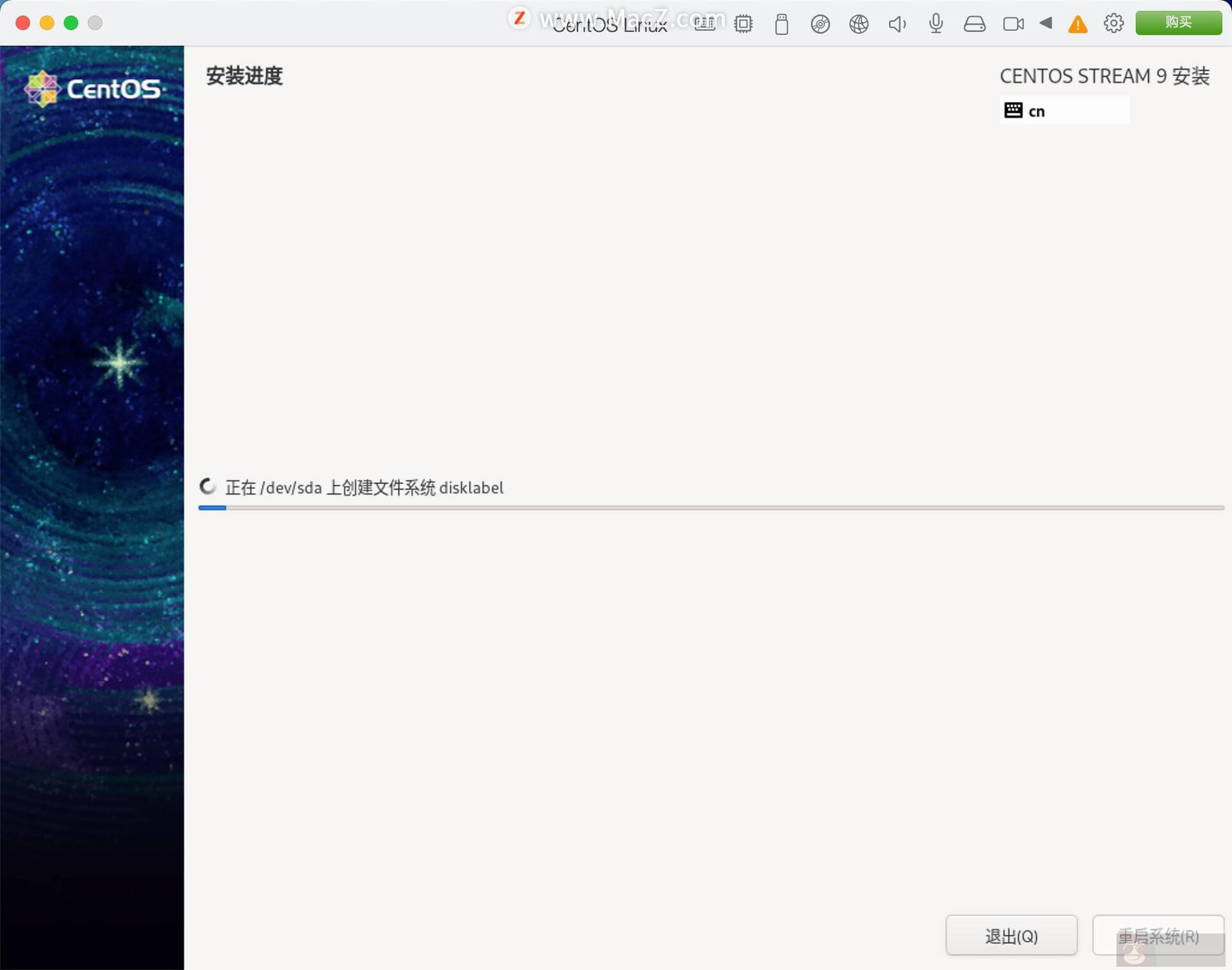Click the installation progress bar

click(x=711, y=508)
